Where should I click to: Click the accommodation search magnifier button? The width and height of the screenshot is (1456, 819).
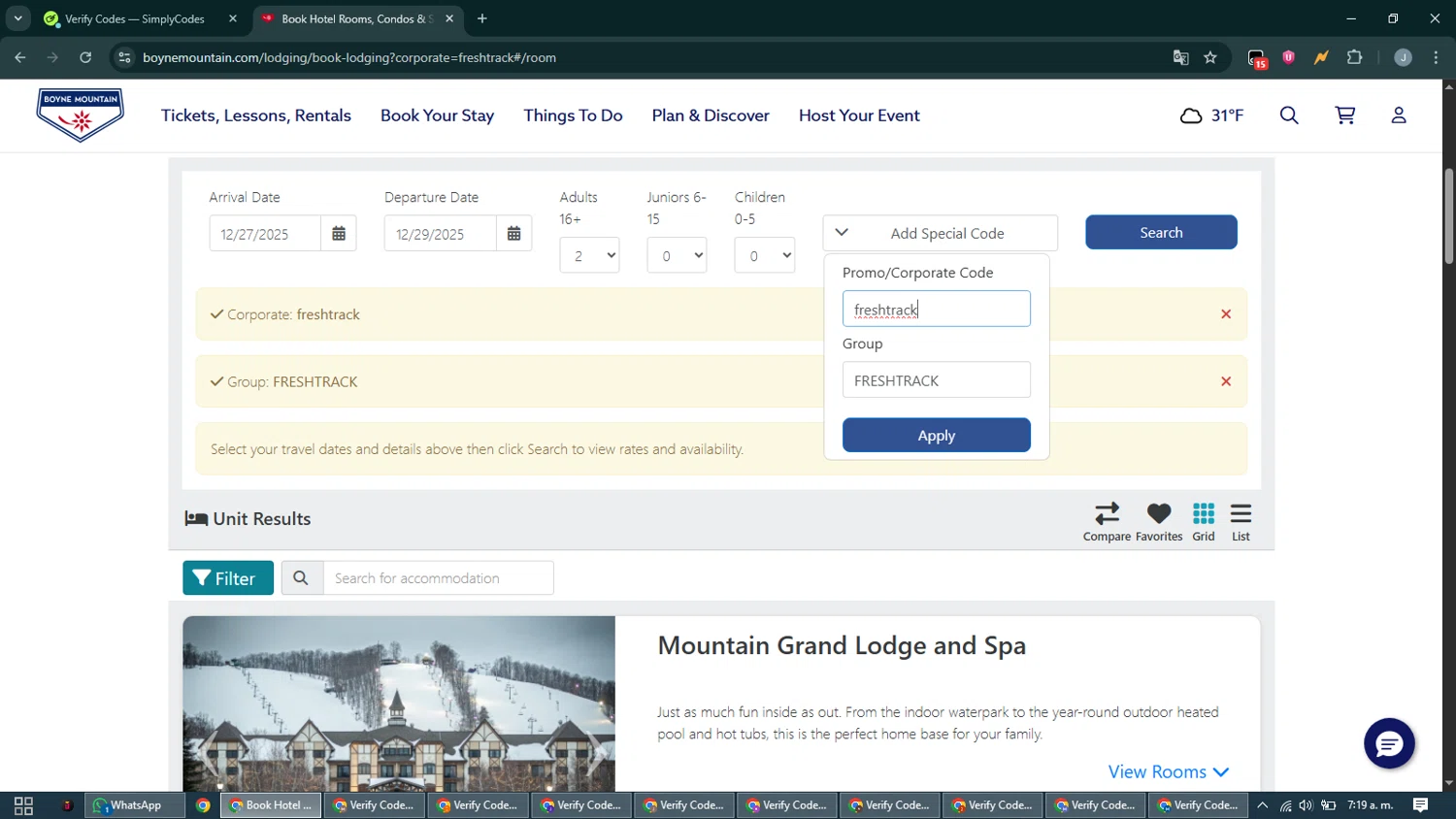302,578
